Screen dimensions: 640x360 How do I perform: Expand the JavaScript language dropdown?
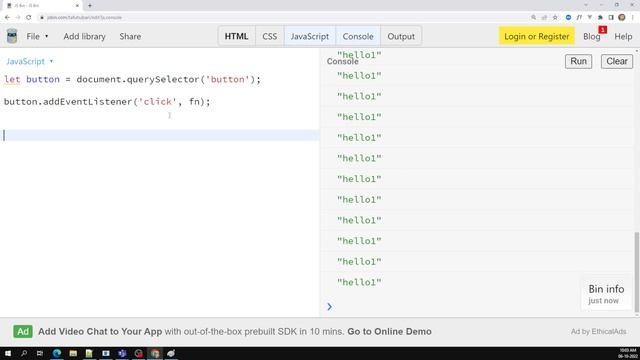(29, 61)
